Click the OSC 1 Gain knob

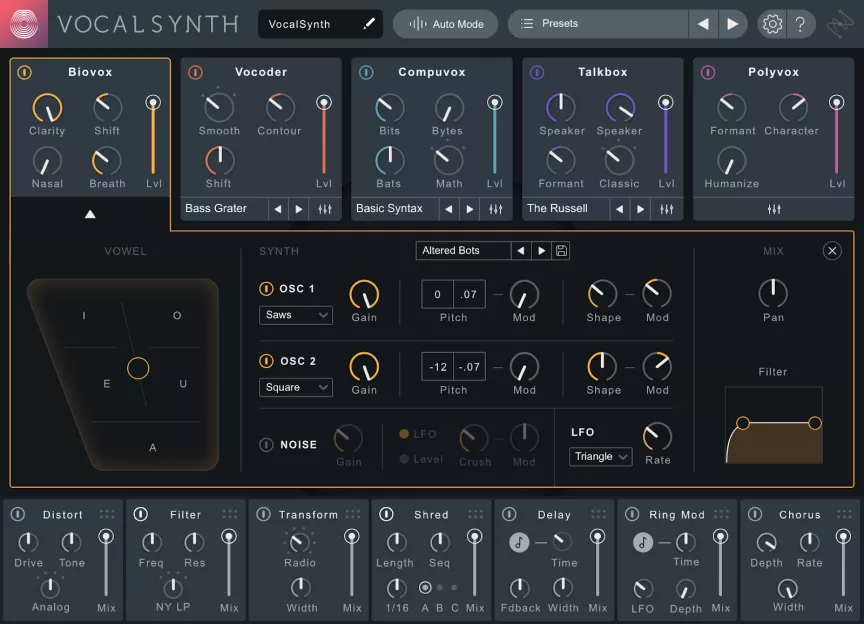(364, 294)
